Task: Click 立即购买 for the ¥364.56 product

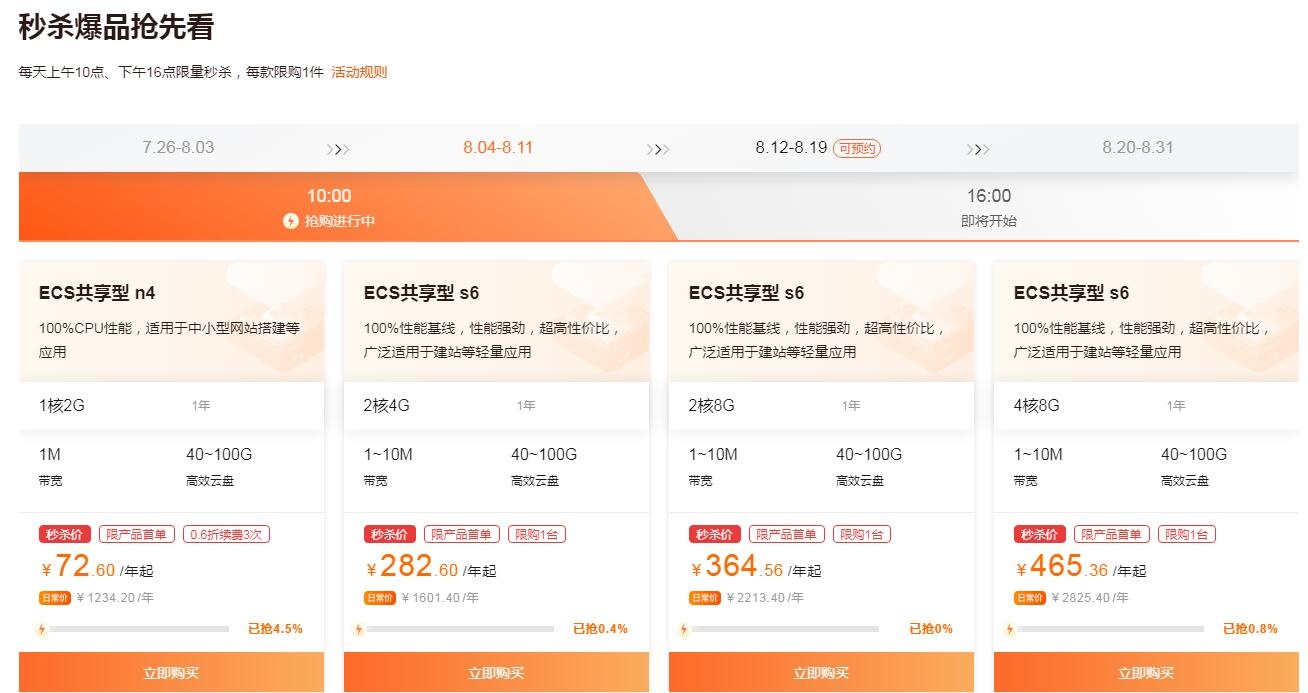Action: [x=821, y=672]
